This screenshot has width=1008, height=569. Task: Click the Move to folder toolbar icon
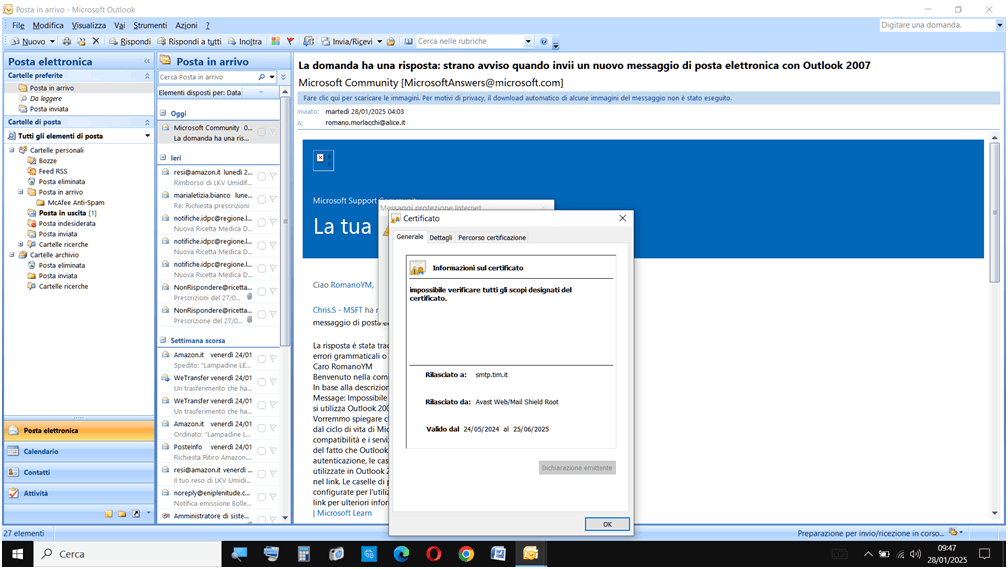tap(82, 41)
